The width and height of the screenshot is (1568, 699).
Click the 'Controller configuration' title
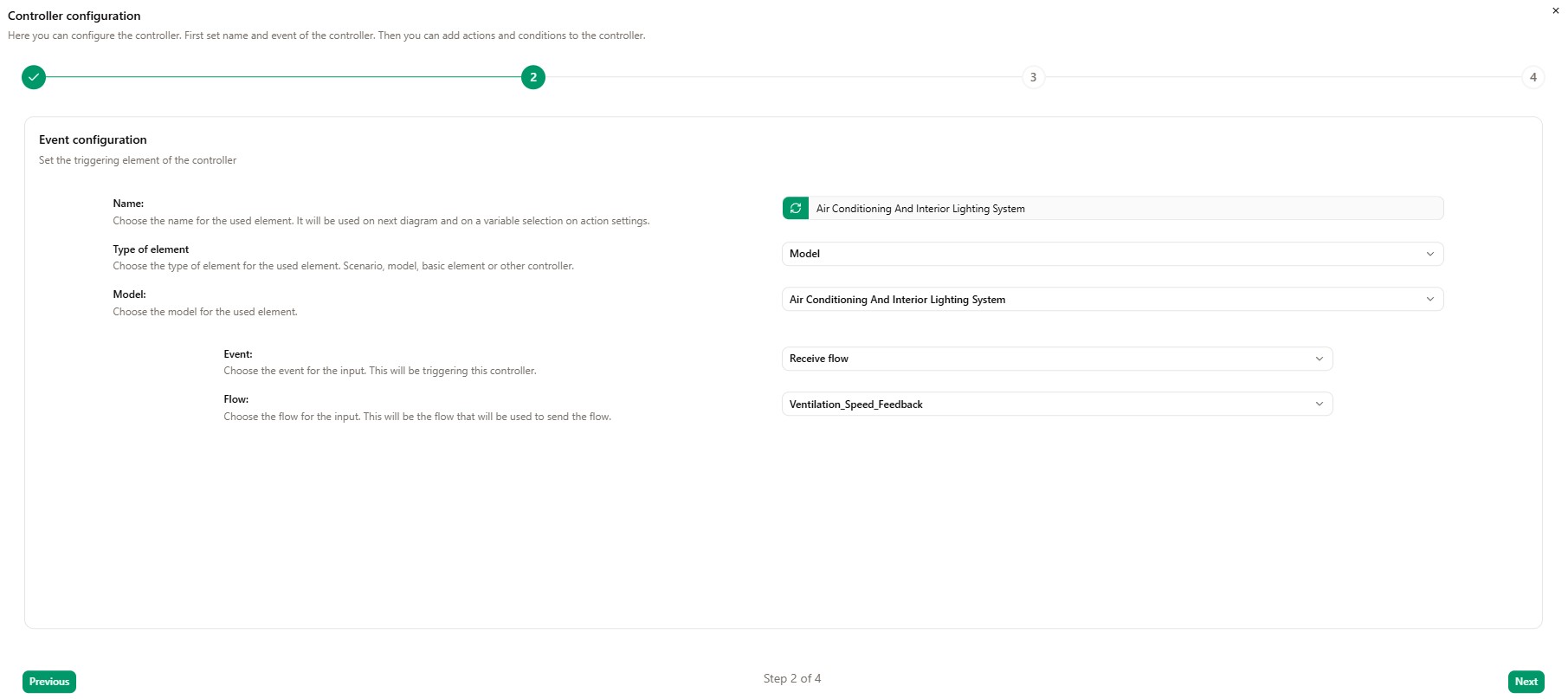pos(74,16)
